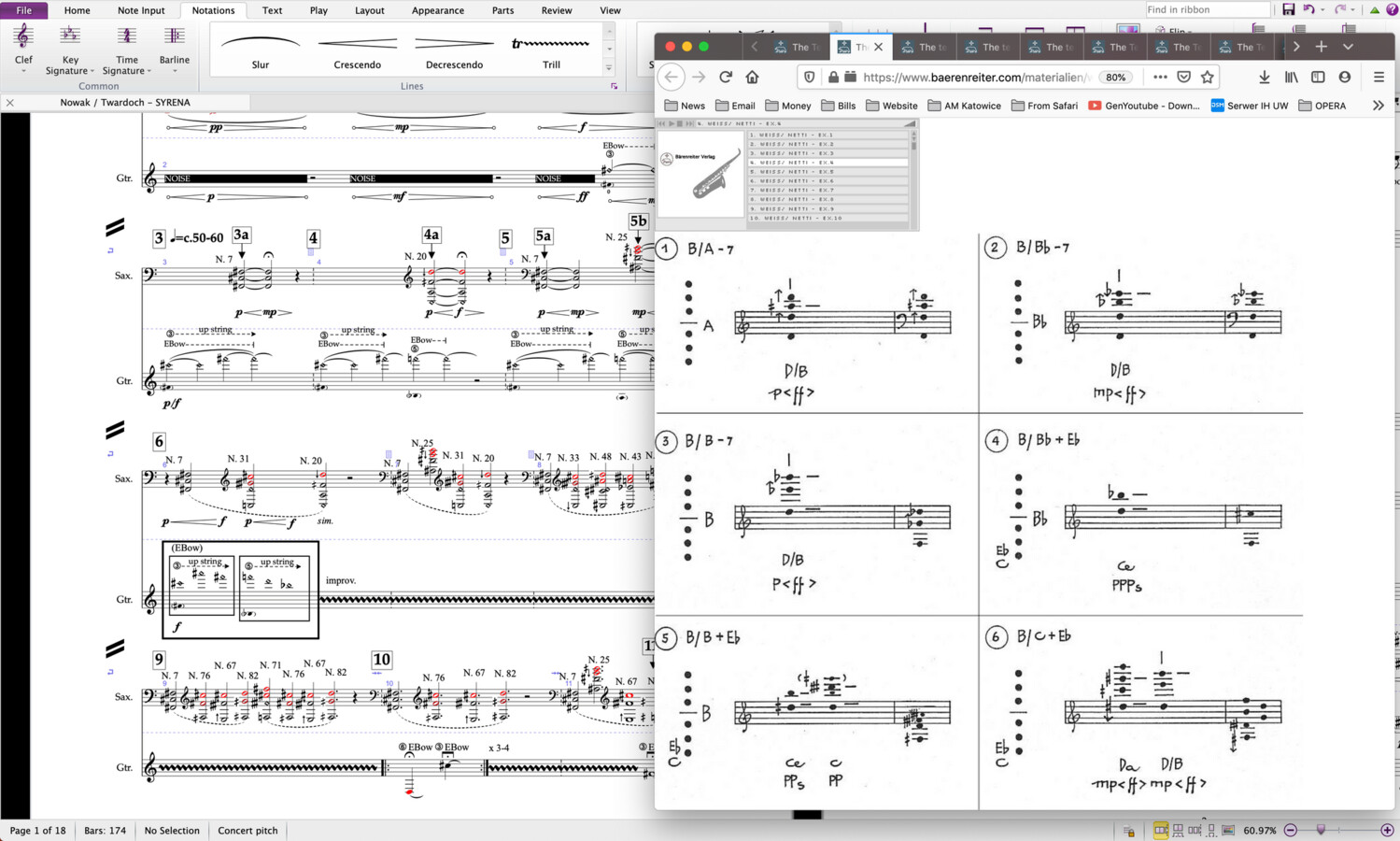
Task: Open Firefox library icon
Action: 1291,77
